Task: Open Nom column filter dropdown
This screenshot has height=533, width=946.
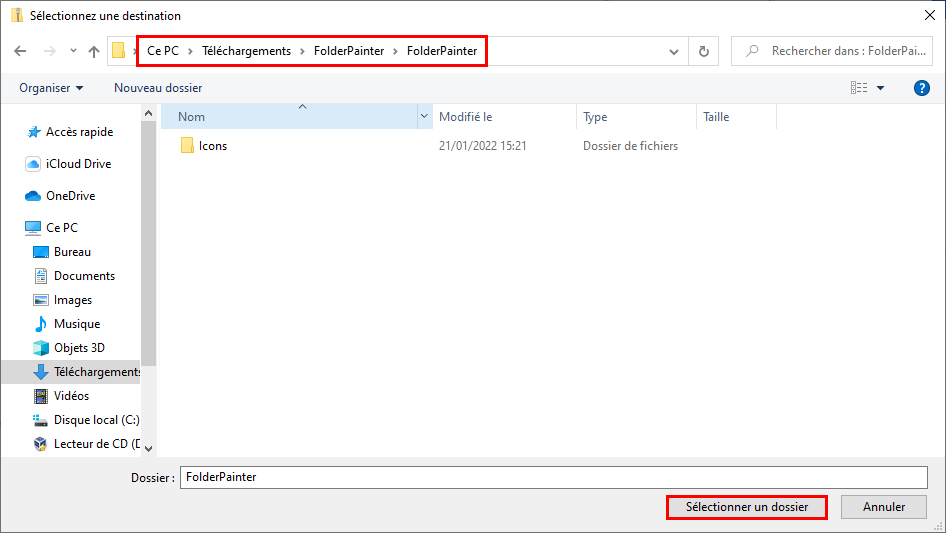Action: pos(424,116)
